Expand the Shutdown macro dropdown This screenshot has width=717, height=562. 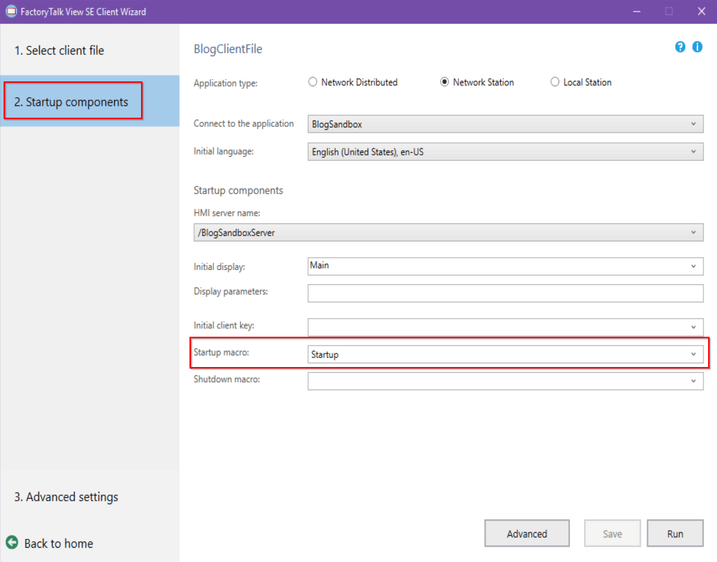point(694,381)
